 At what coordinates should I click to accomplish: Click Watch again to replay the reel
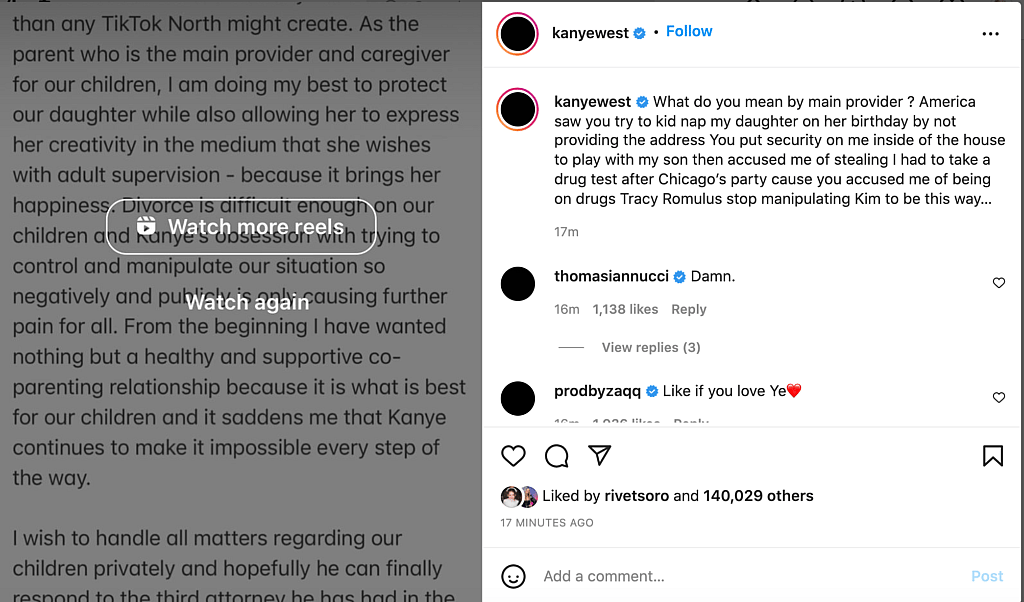pos(246,301)
